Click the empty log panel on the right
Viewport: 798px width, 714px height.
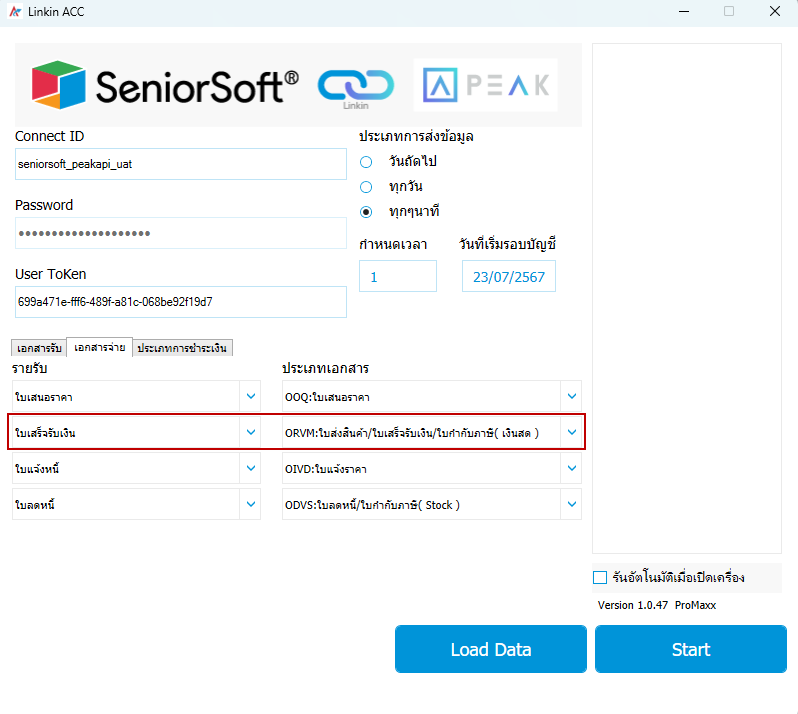[687, 298]
